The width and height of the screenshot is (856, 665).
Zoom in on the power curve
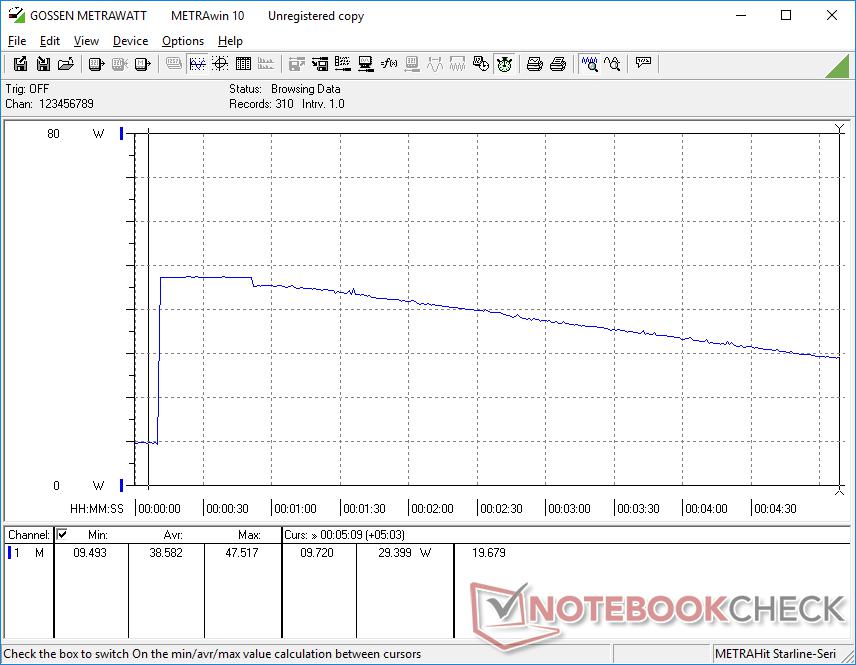pos(591,63)
